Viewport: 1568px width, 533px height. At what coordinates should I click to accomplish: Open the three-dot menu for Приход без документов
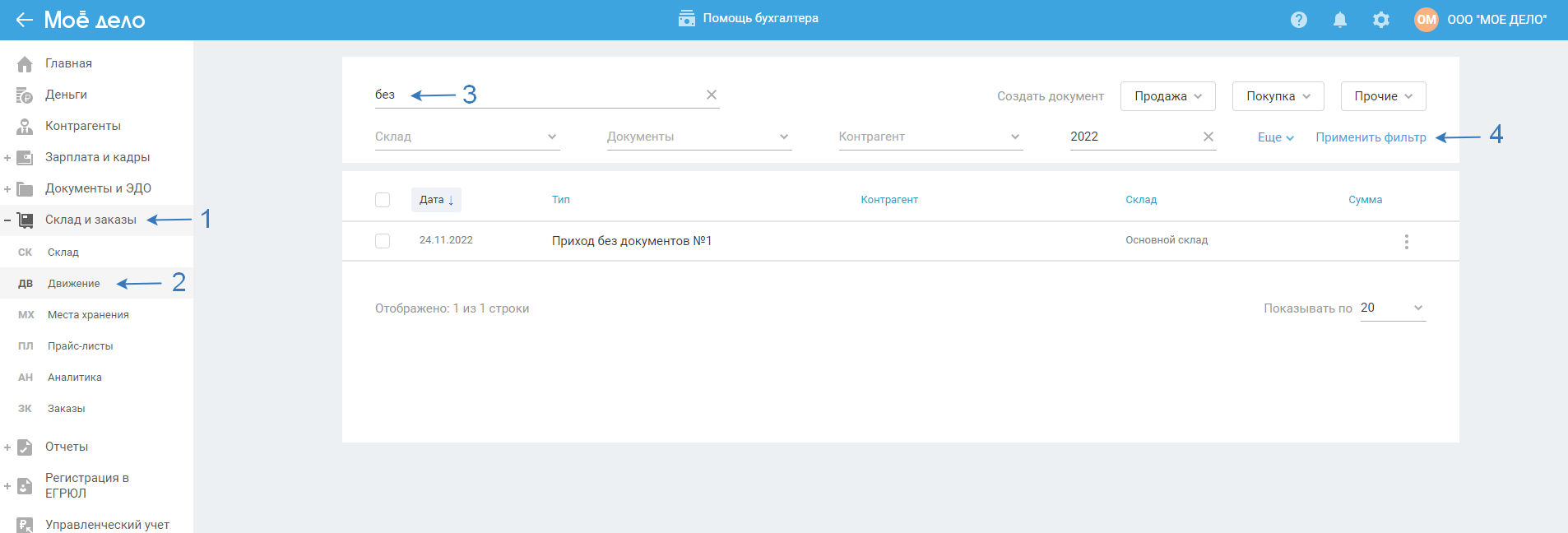[1406, 241]
